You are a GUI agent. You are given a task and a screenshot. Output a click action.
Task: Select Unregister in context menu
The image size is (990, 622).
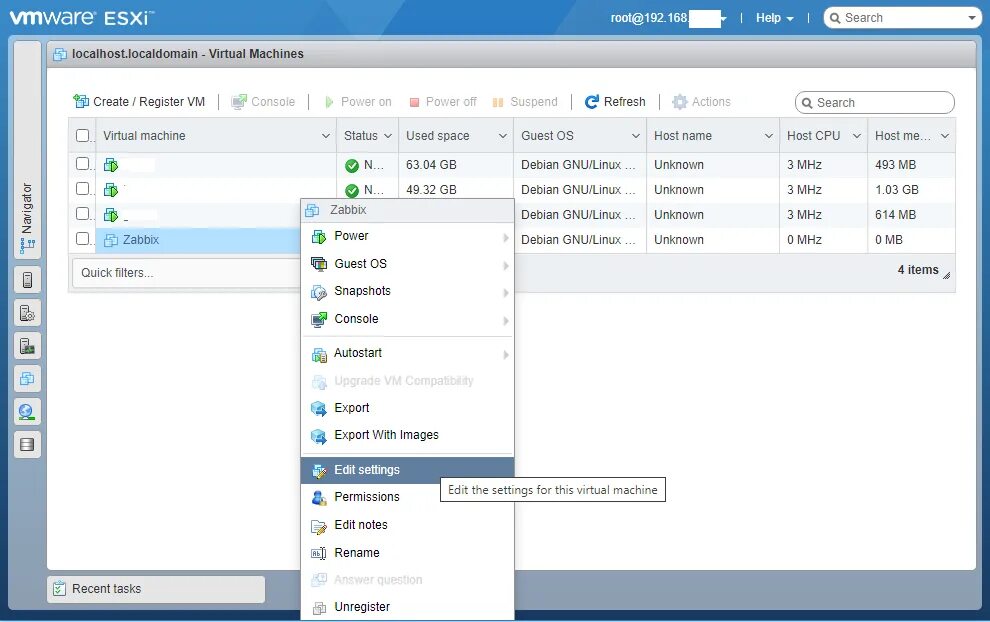coord(408,607)
